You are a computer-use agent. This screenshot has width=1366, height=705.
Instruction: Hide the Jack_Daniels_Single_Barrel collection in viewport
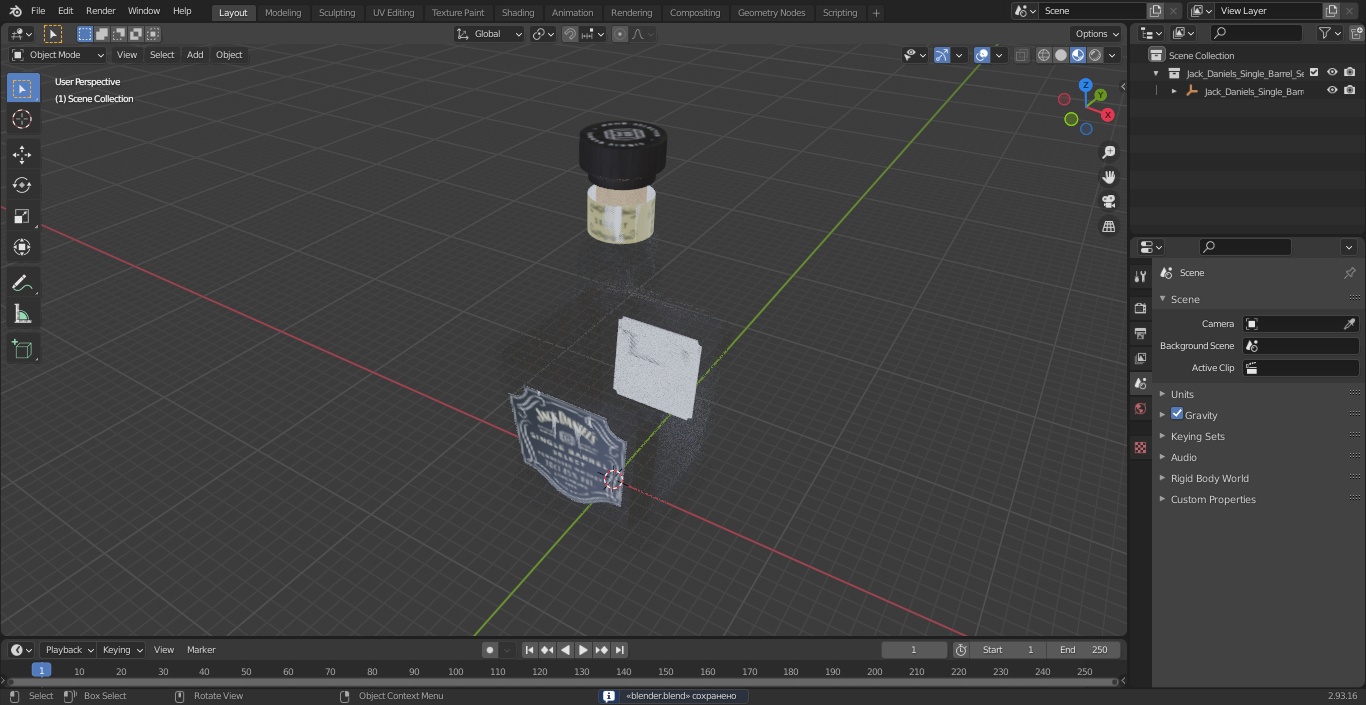pyautogui.click(x=1332, y=72)
